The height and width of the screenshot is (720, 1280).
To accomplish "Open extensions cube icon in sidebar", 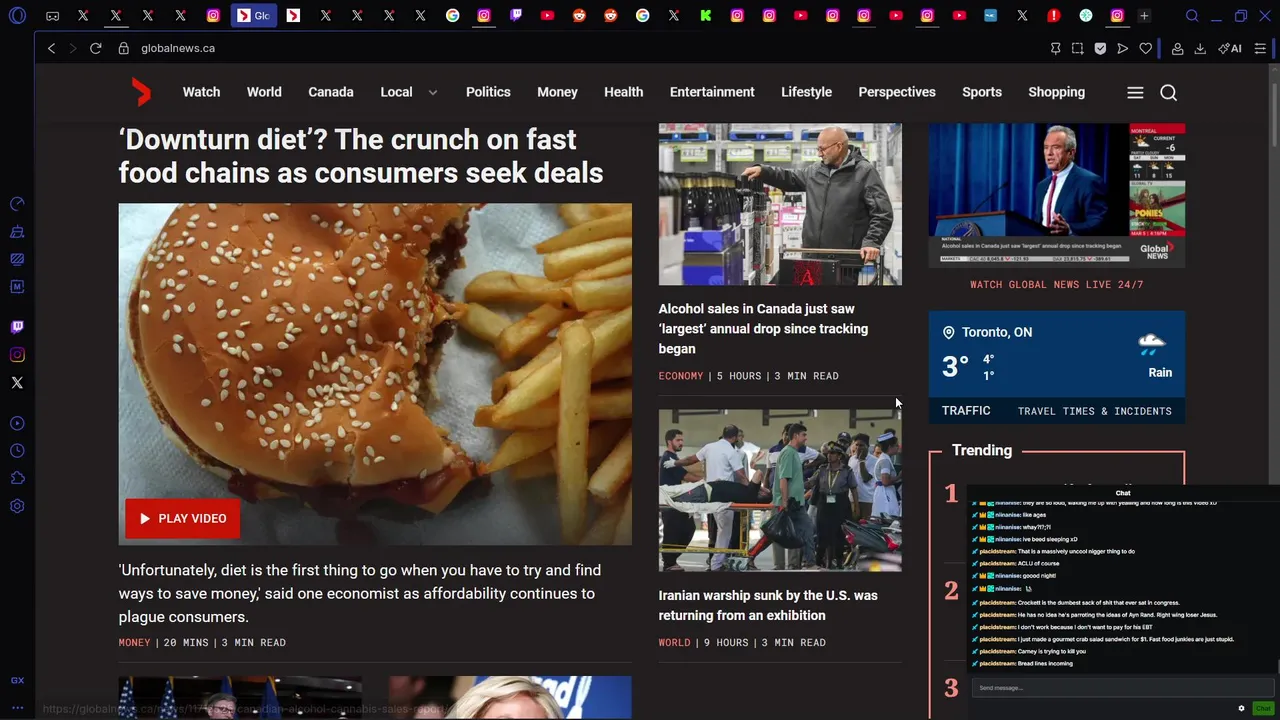I will [x=17, y=479].
